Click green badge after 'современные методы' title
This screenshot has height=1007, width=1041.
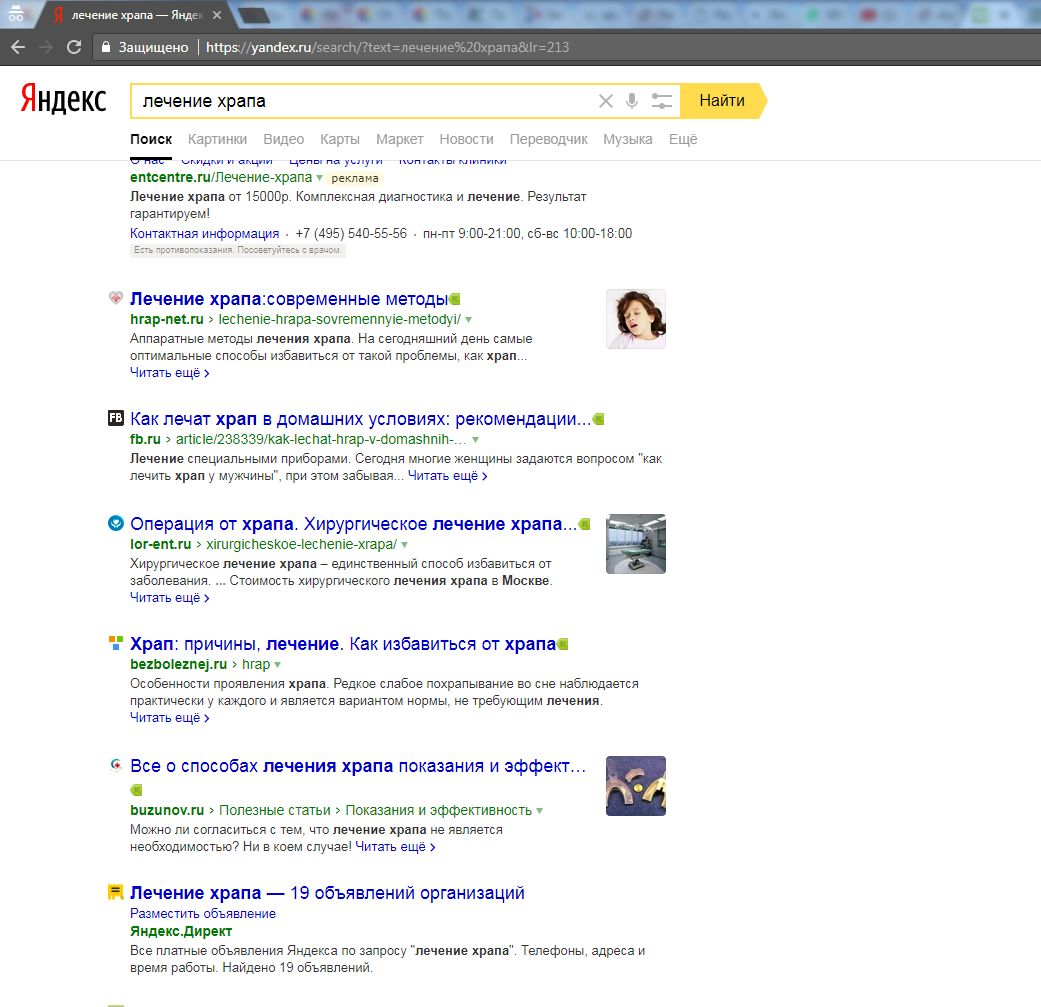click(455, 299)
